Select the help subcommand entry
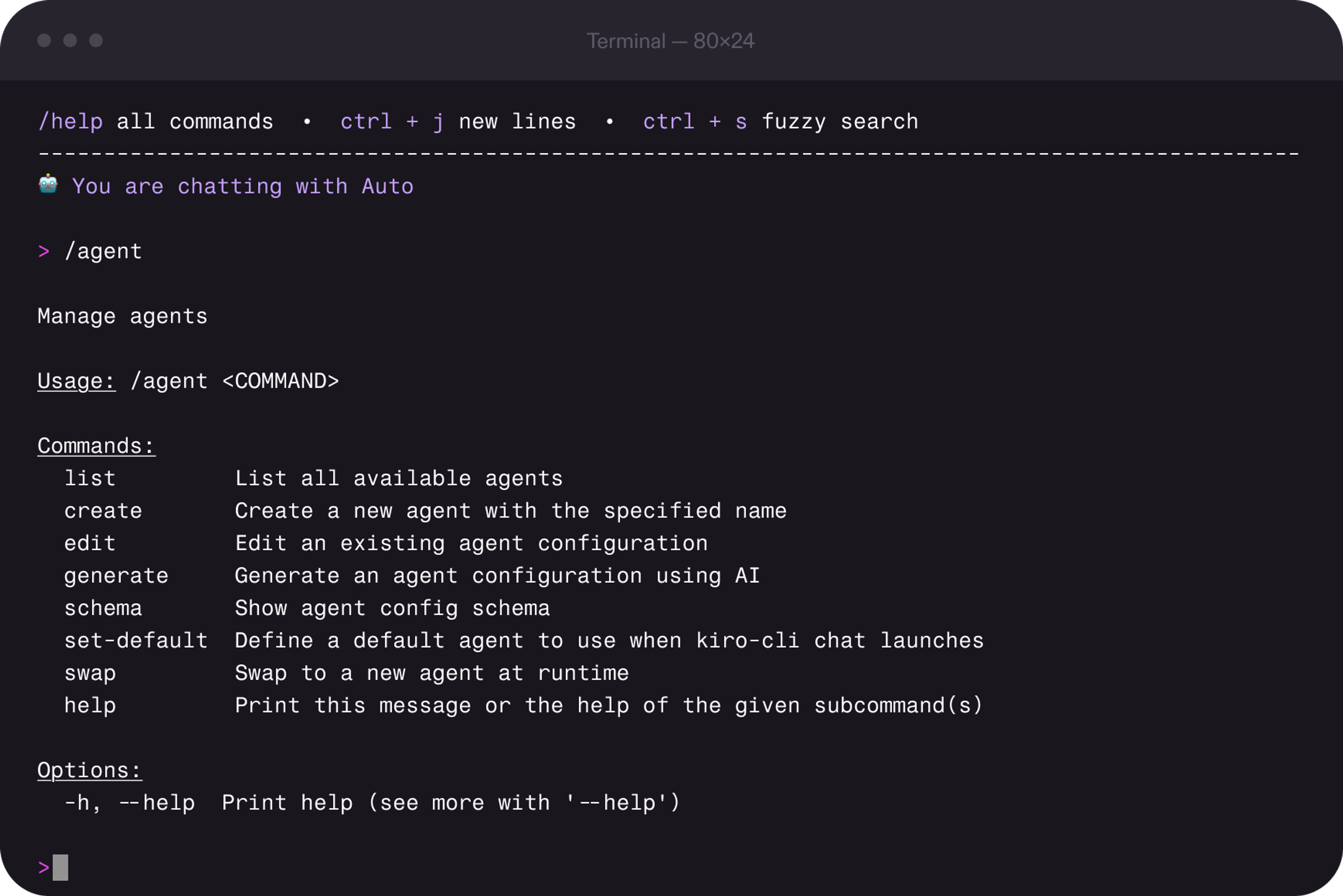1343x896 pixels. [x=90, y=704]
